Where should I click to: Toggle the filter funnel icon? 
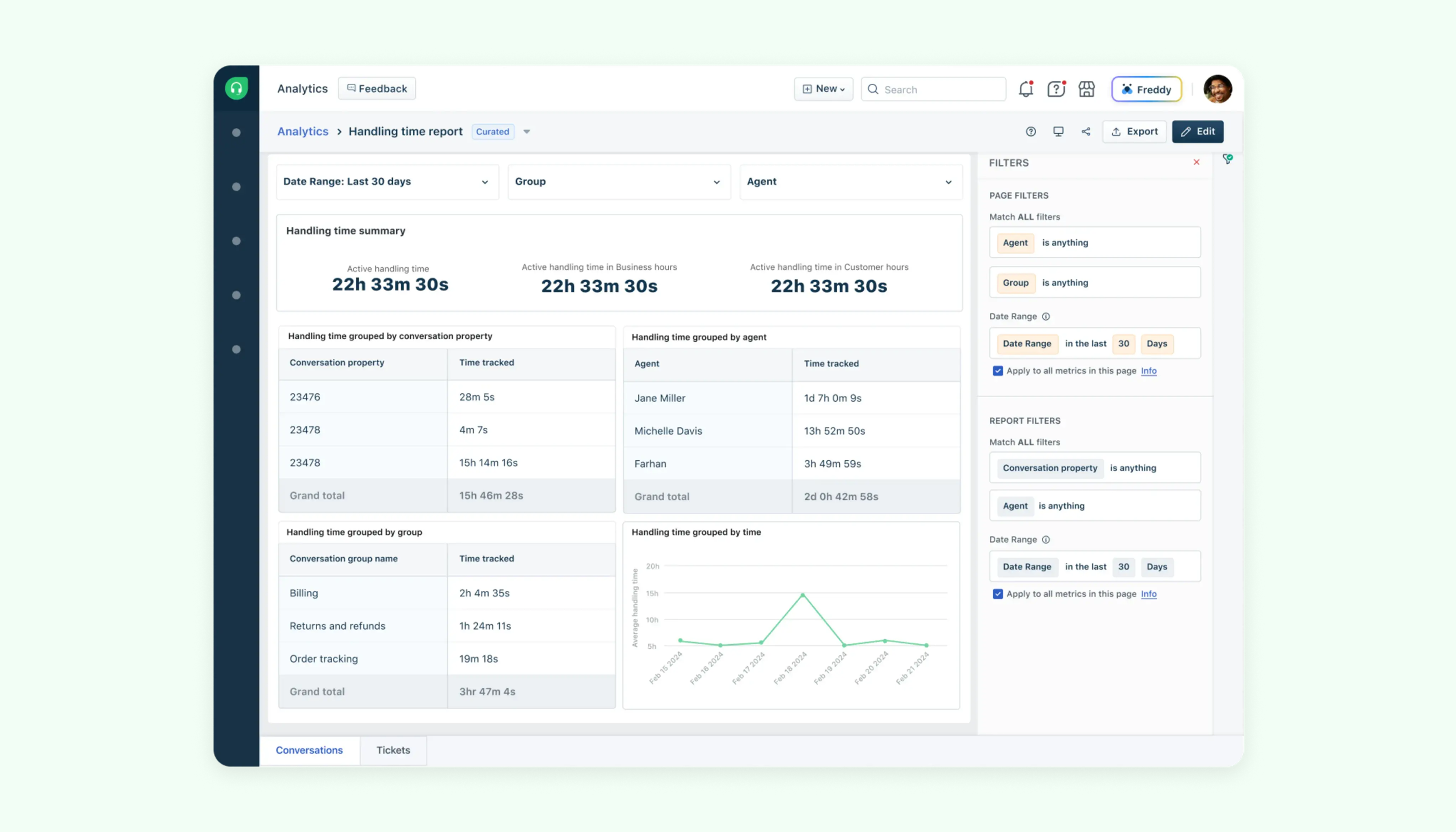(x=1227, y=159)
